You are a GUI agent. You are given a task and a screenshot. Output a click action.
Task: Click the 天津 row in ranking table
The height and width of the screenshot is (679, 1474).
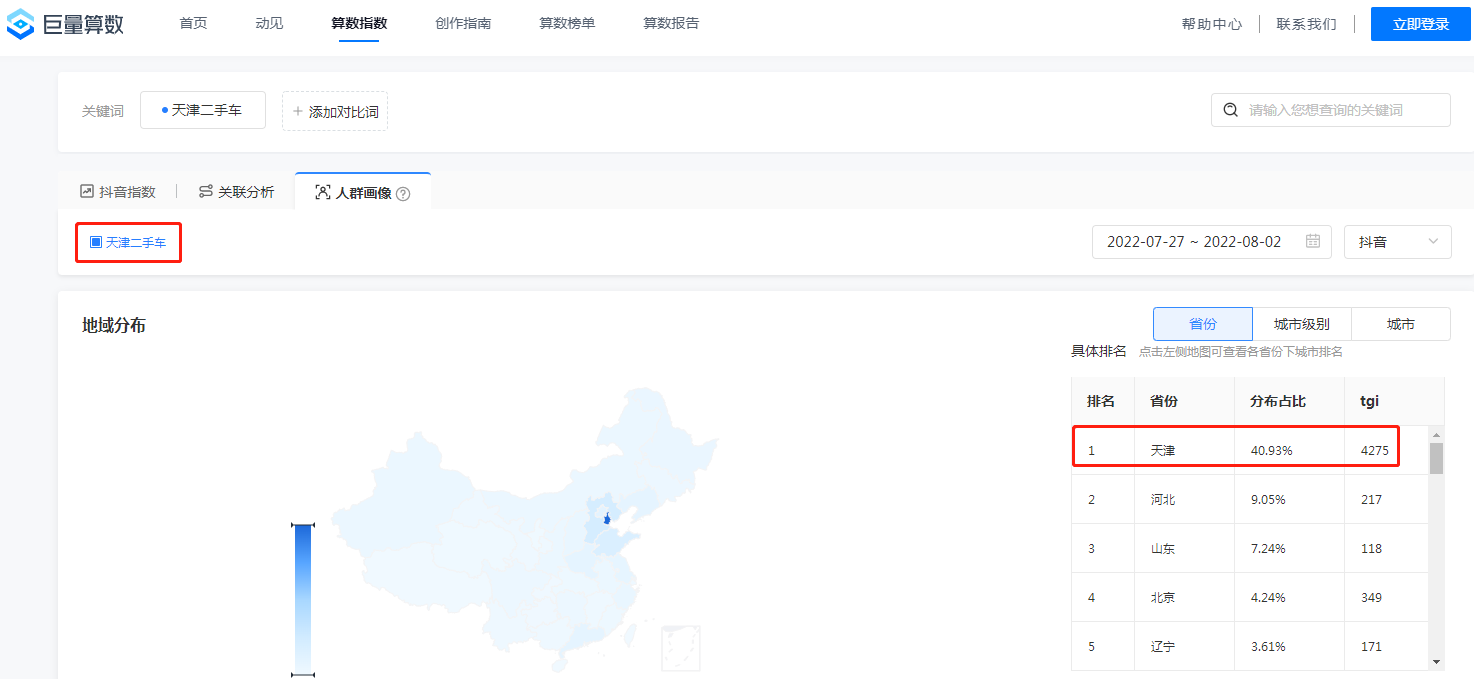[1250, 450]
